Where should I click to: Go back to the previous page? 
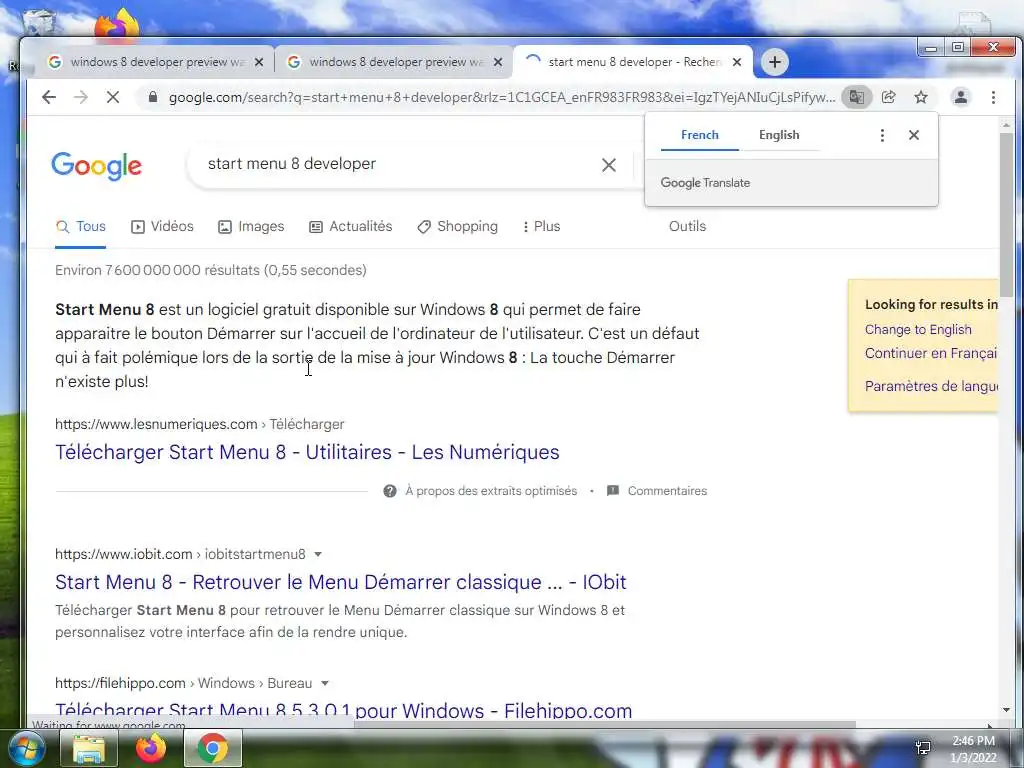tap(49, 97)
